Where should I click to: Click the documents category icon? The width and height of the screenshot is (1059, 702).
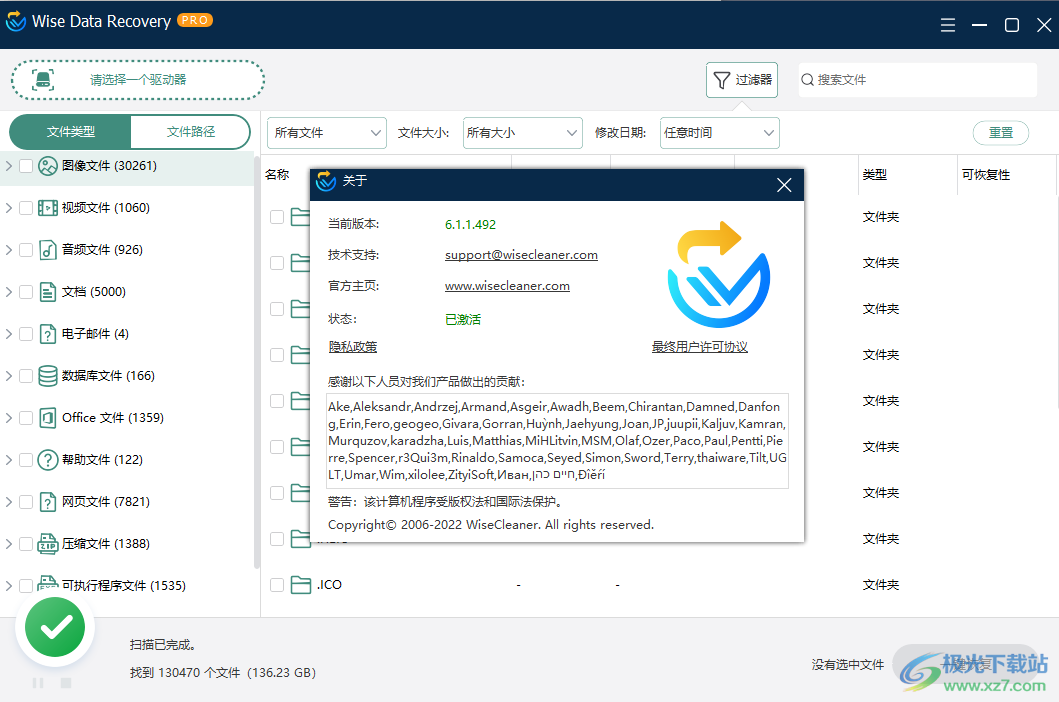point(47,292)
